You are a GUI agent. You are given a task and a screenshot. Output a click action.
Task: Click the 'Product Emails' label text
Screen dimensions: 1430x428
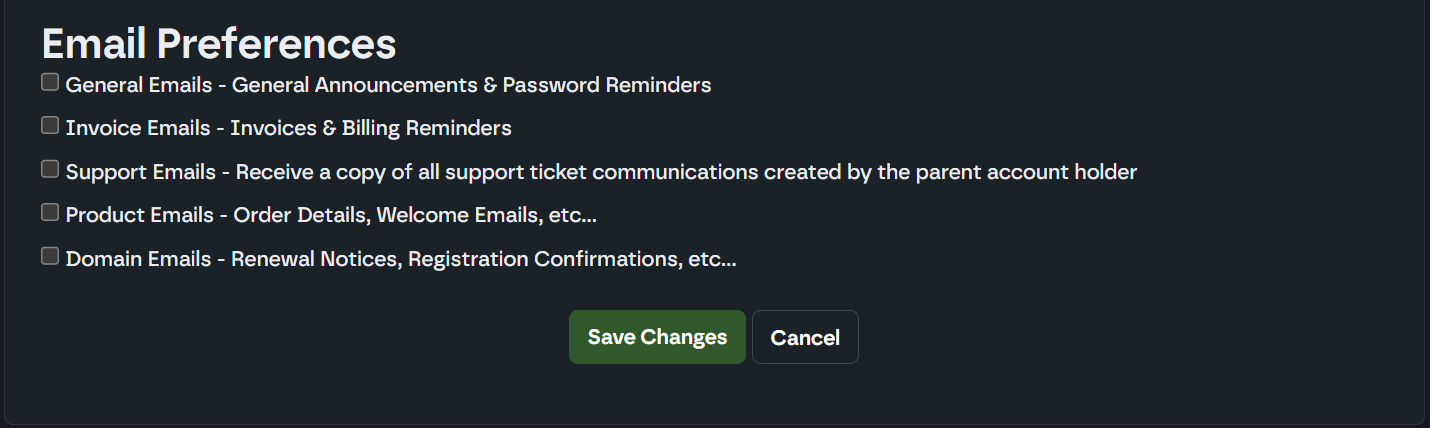140,215
